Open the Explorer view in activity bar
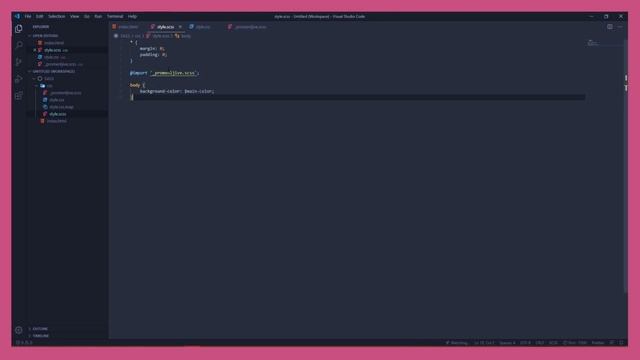The image size is (640, 360). pos(19,29)
